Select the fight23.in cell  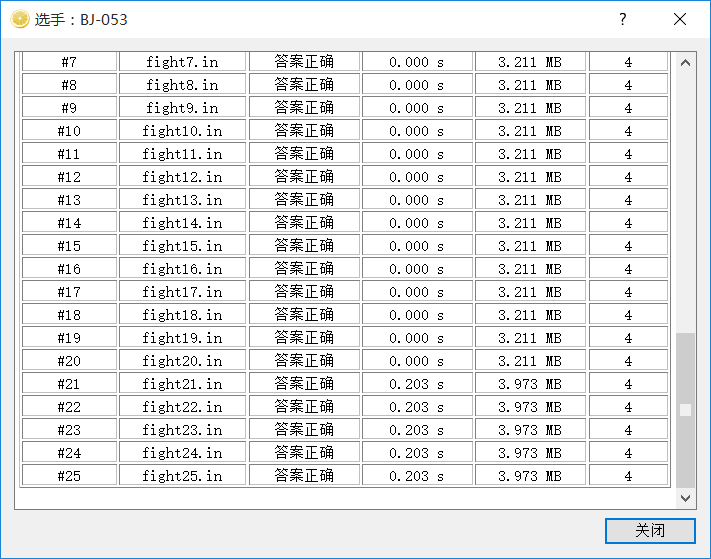(182, 430)
